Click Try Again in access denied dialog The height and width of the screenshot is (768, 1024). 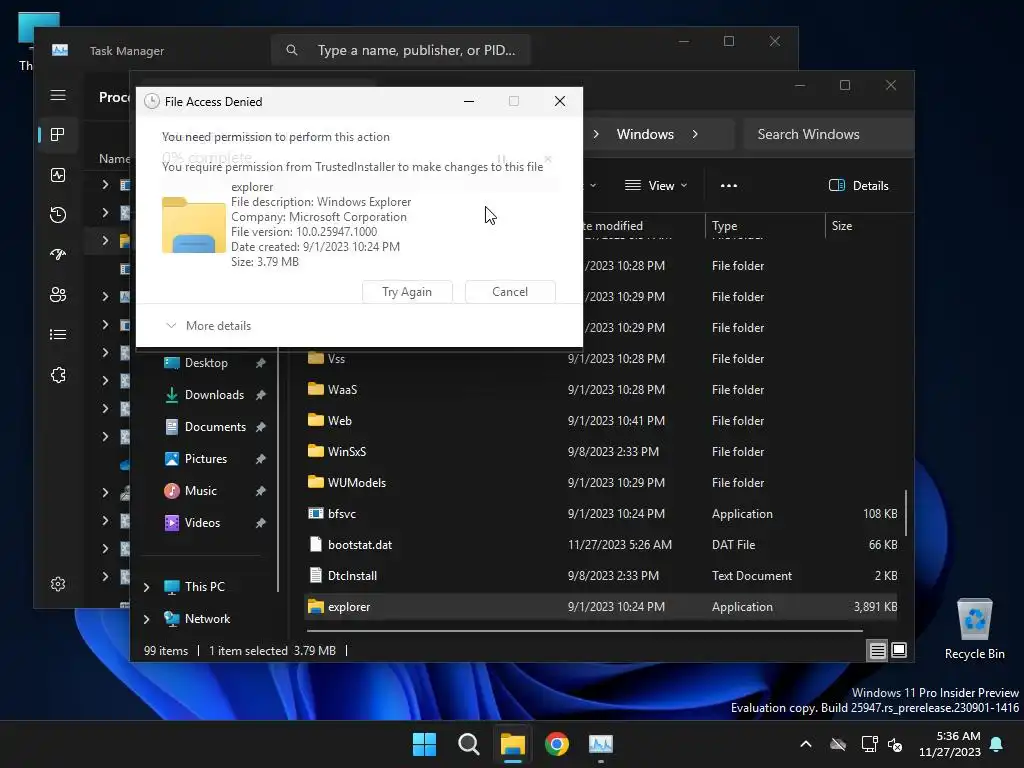point(407,292)
